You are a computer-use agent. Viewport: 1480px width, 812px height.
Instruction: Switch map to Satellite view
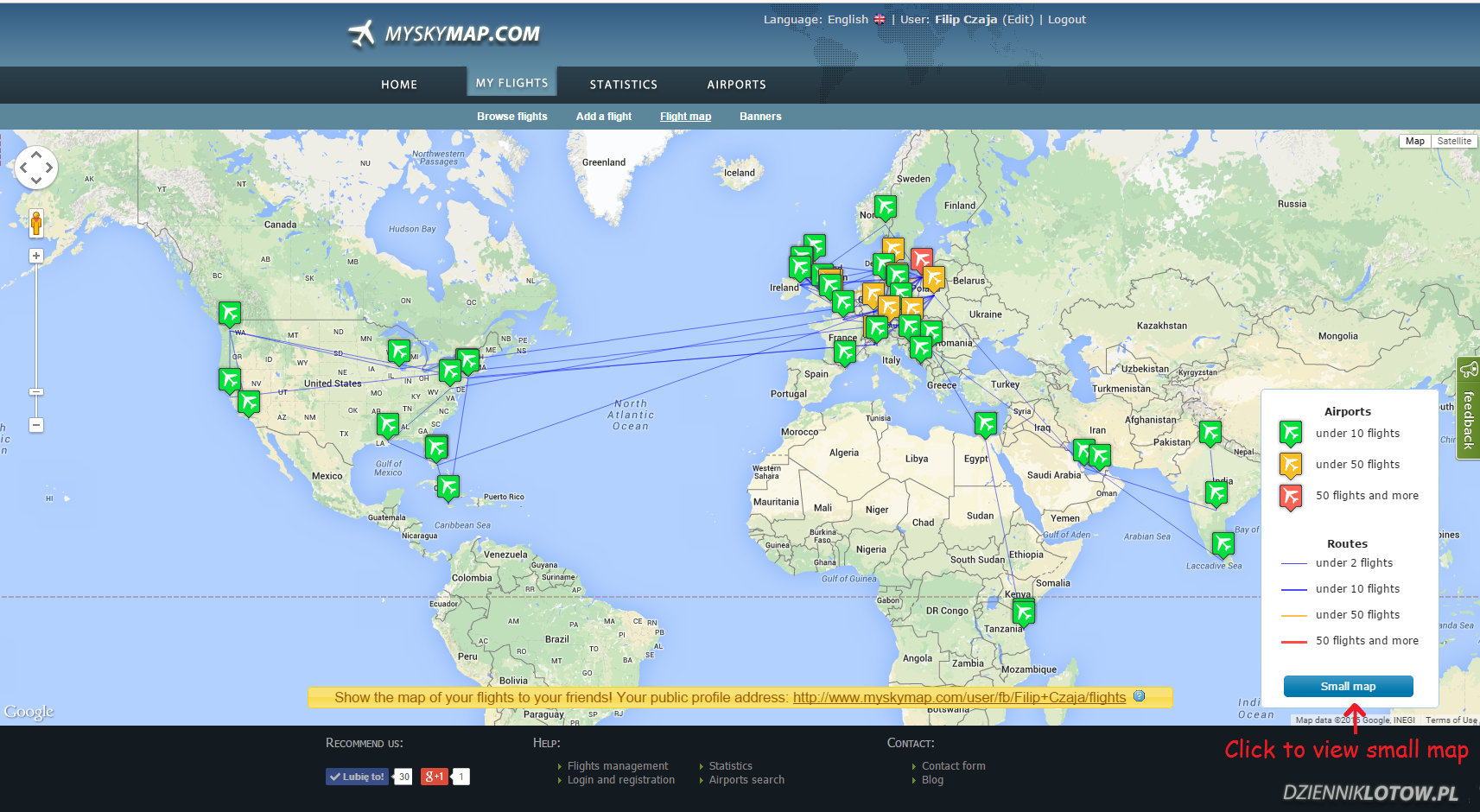click(1454, 141)
